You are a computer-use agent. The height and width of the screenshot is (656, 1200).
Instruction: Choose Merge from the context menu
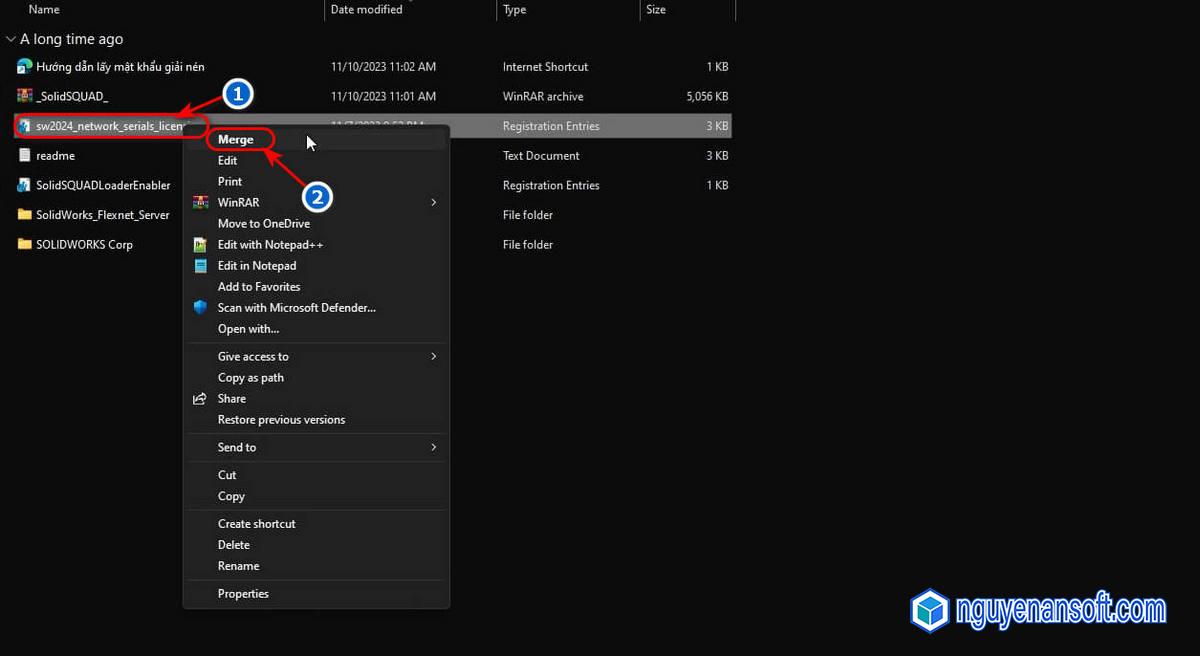point(236,140)
